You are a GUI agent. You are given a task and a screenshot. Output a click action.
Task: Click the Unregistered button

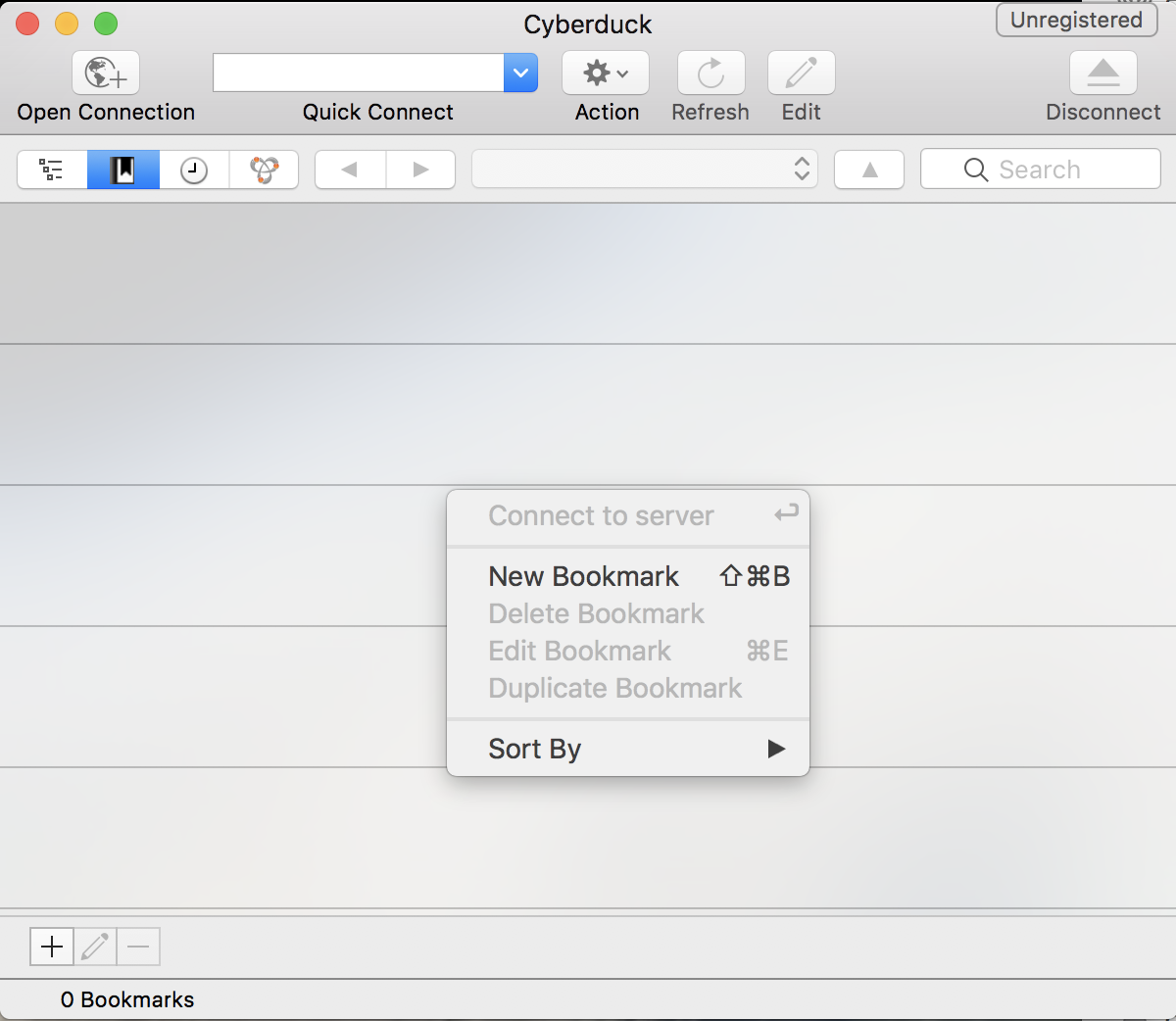pyautogui.click(x=1076, y=20)
